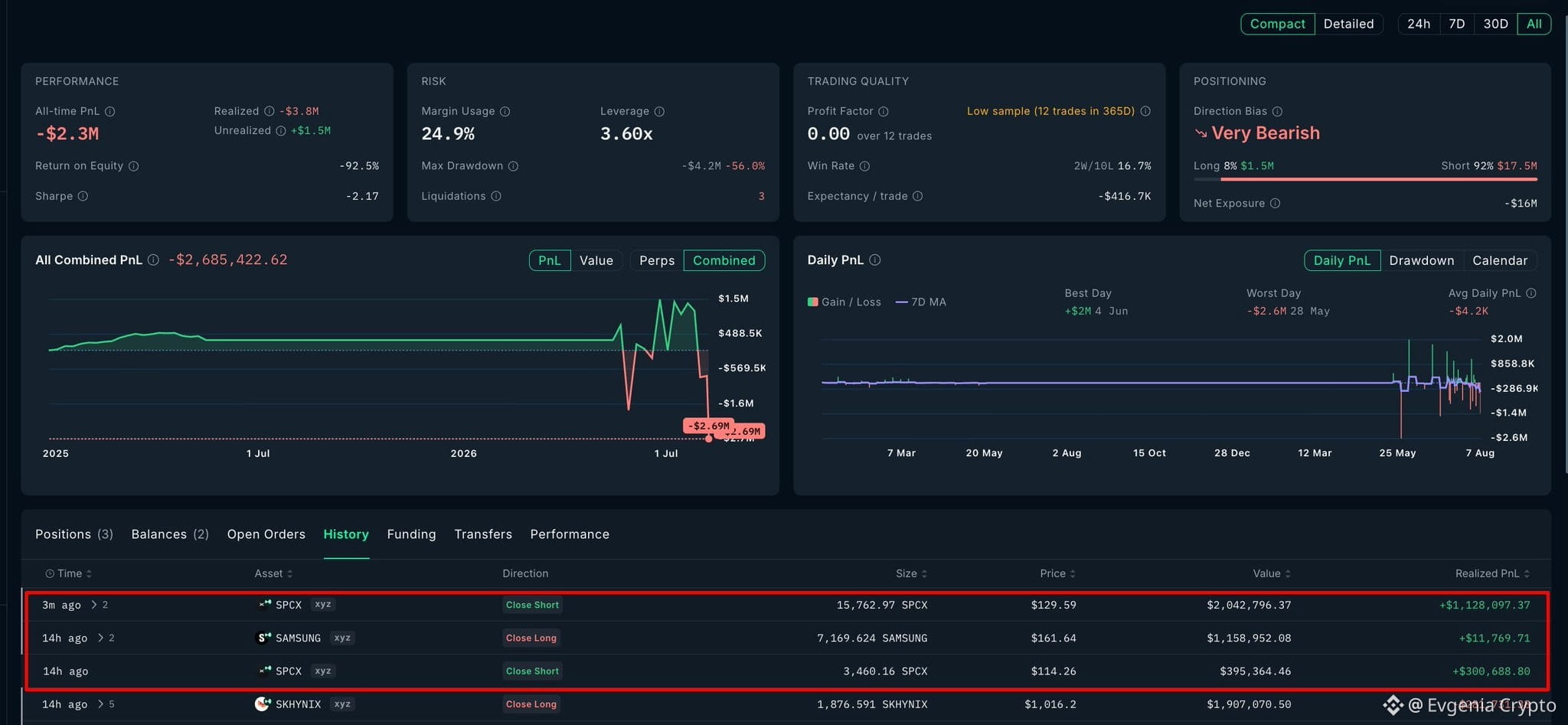
Task: Click the Daily PnL title info icon
Action: (875, 260)
